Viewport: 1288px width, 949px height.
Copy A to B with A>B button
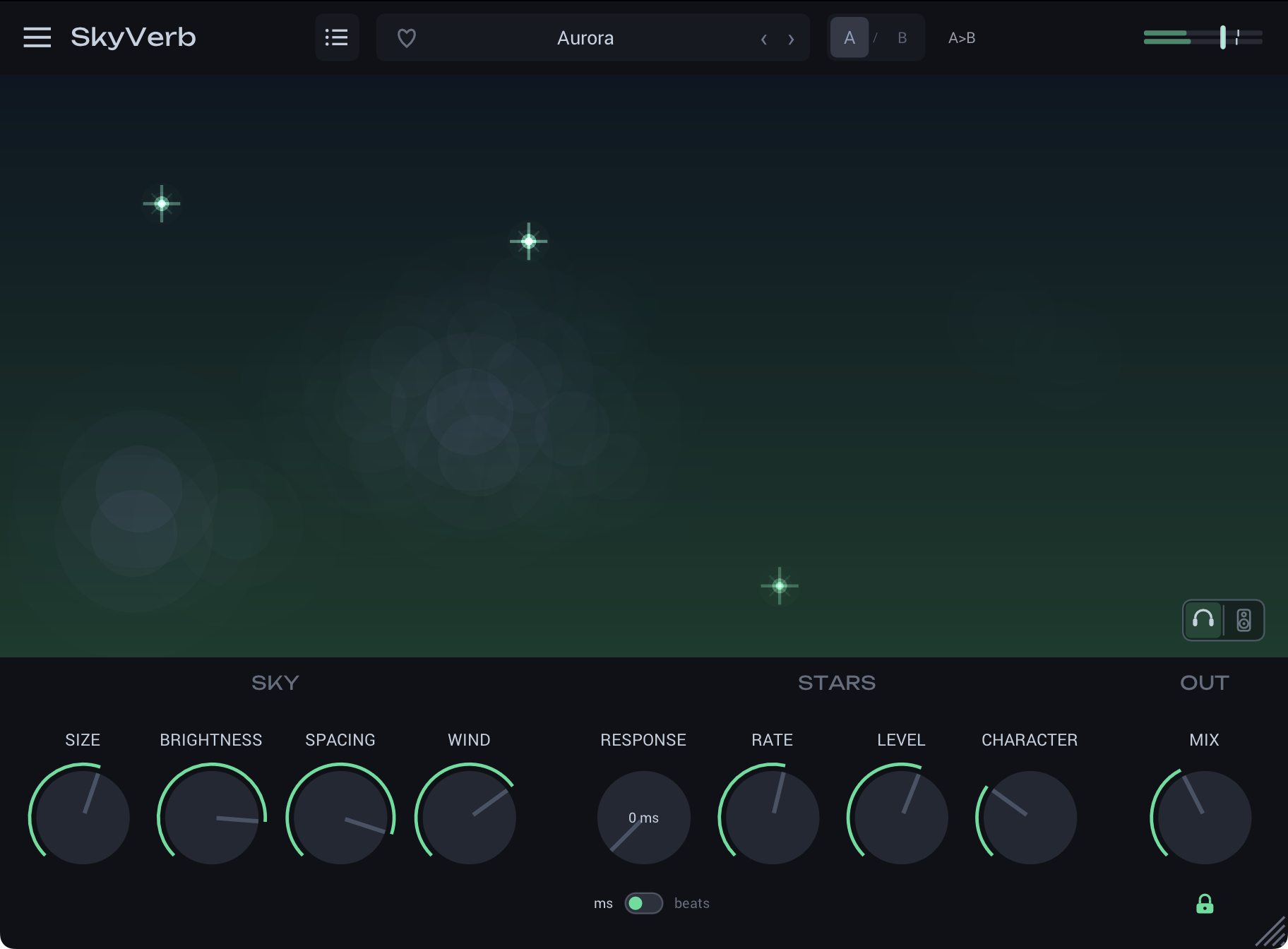tap(962, 38)
